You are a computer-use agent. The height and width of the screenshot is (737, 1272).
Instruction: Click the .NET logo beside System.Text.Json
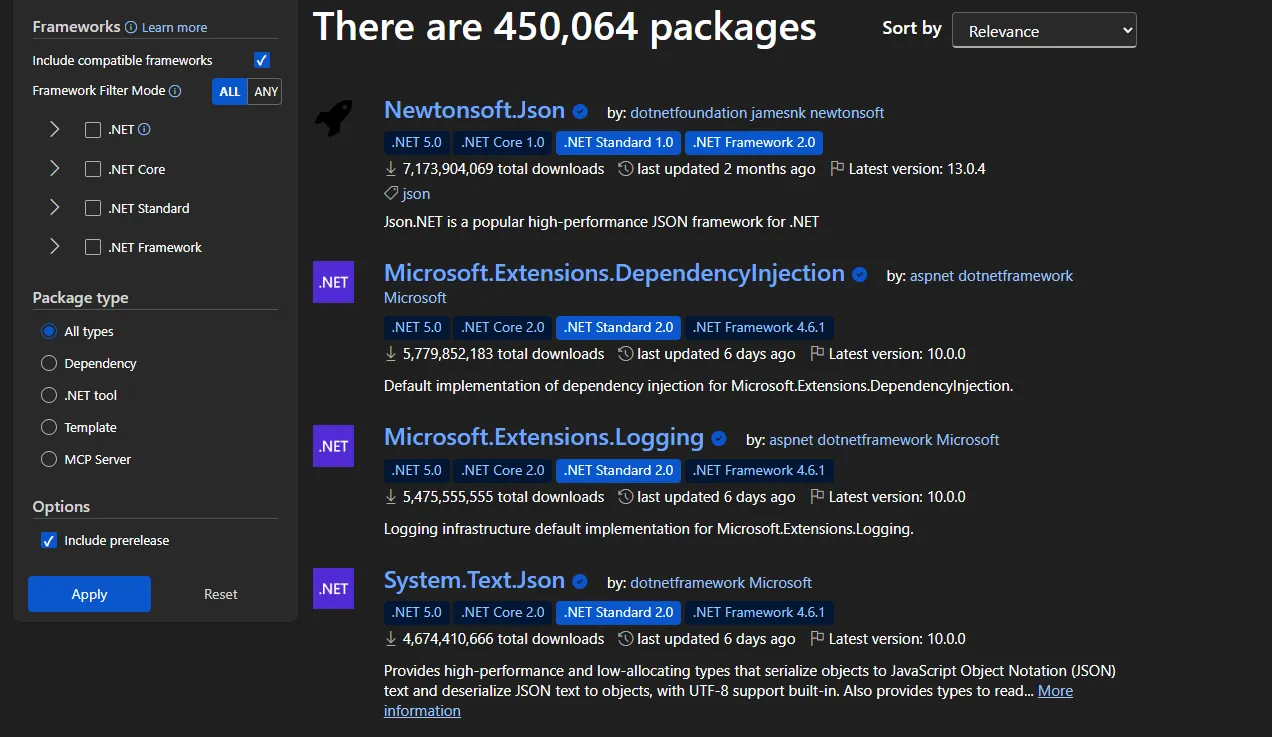(x=333, y=588)
